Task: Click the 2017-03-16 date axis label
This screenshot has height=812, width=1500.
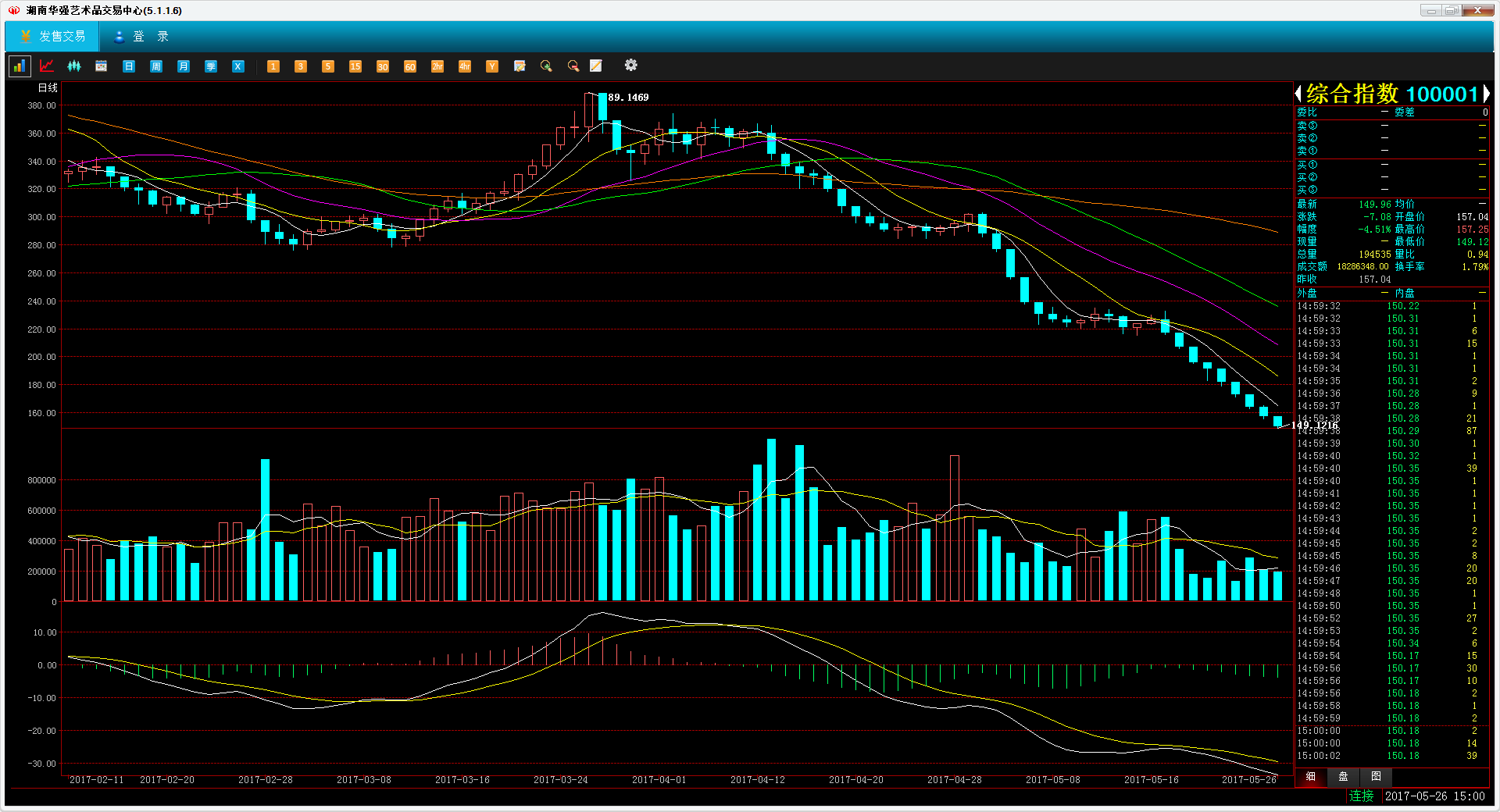Action: pyautogui.click(x=462, y=780)
